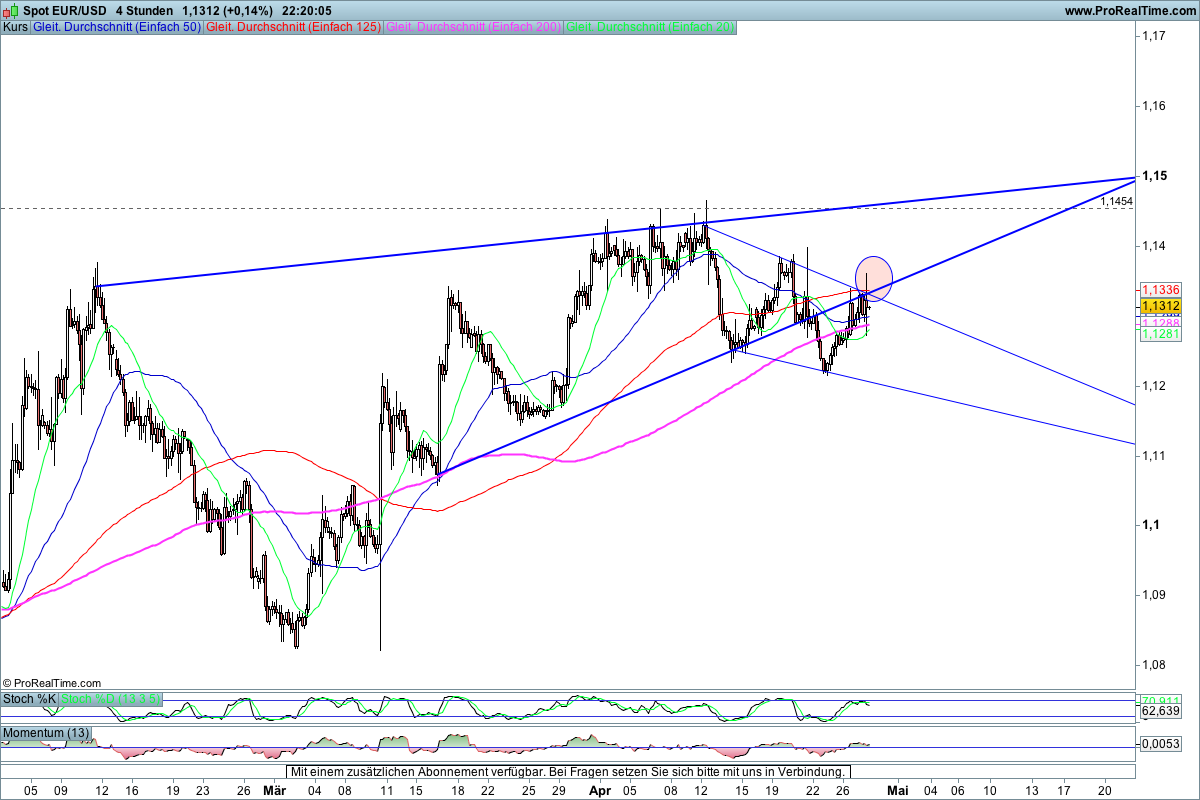Click the bold 1,15 price axis label

[x=1154, y=176]
